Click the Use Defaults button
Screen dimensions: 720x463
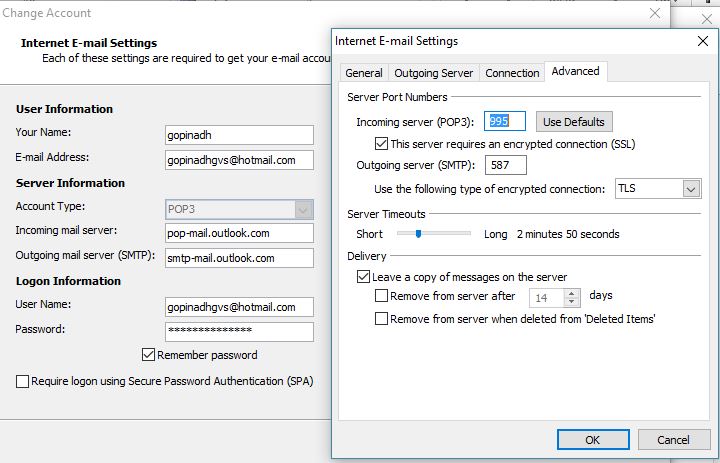[574, 122]
